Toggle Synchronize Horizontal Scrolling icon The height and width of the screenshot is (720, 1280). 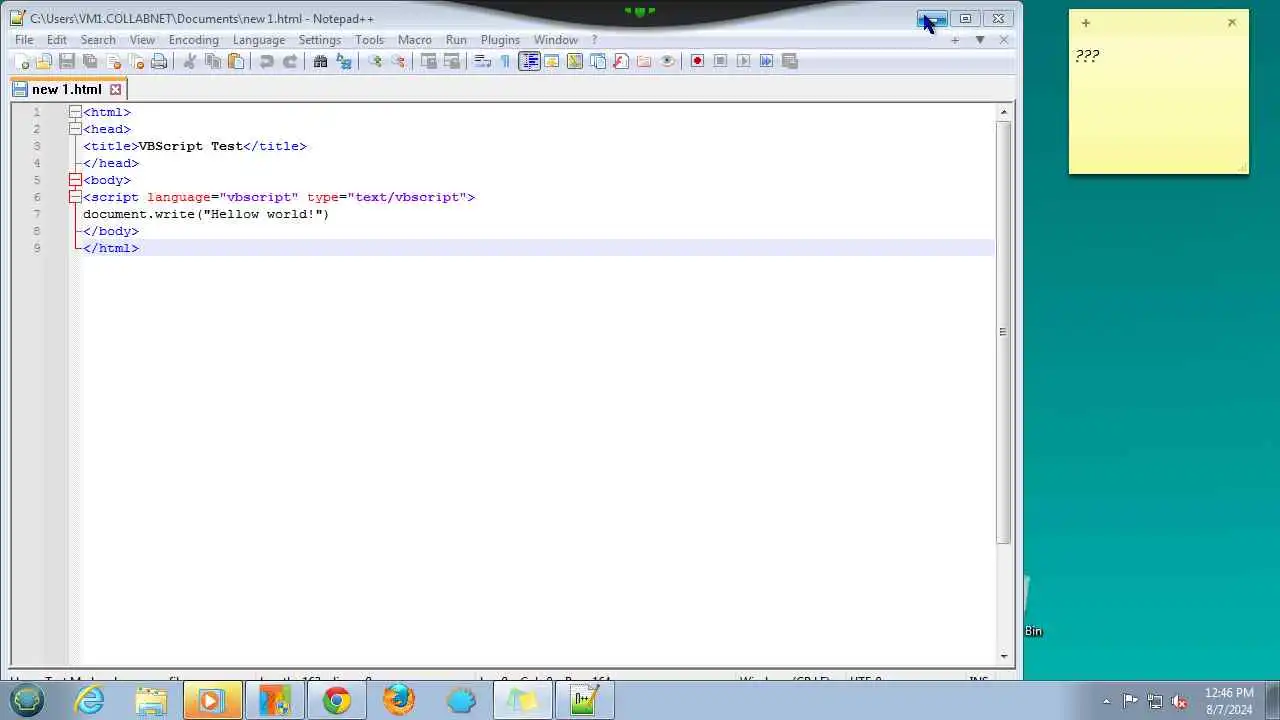[x=452, y=61]
